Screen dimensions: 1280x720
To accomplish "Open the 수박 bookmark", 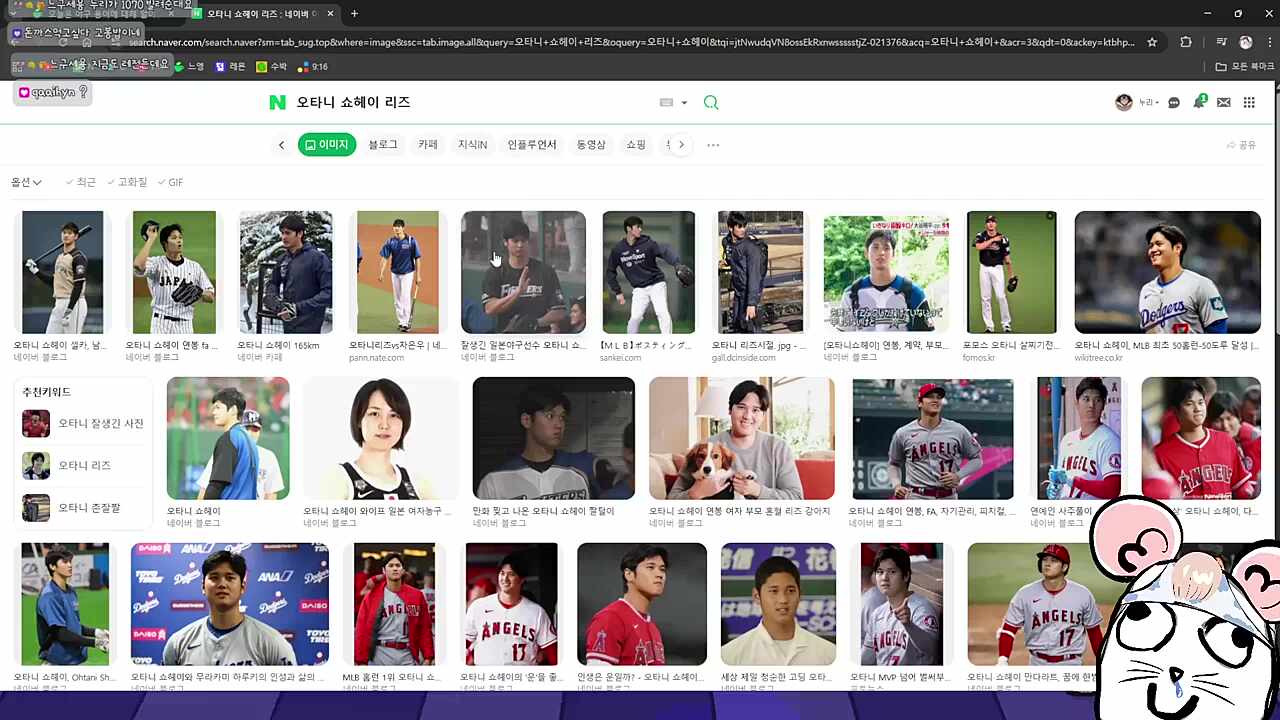I will pyautogui.click(x=271, y=66).
